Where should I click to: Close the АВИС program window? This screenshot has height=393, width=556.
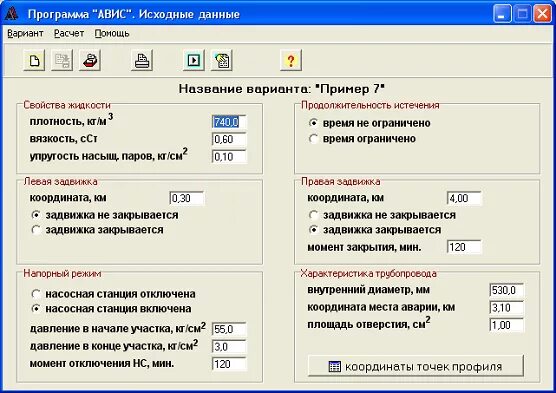[543, 14]
